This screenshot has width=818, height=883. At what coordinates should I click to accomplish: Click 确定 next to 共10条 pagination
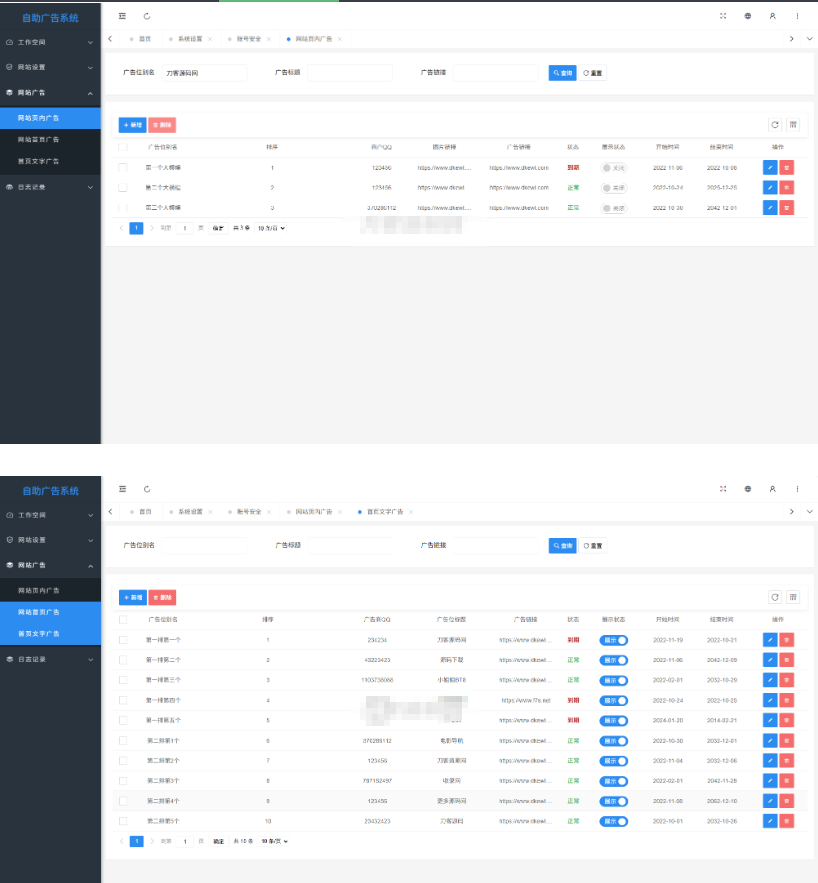(x=218, y=842)
